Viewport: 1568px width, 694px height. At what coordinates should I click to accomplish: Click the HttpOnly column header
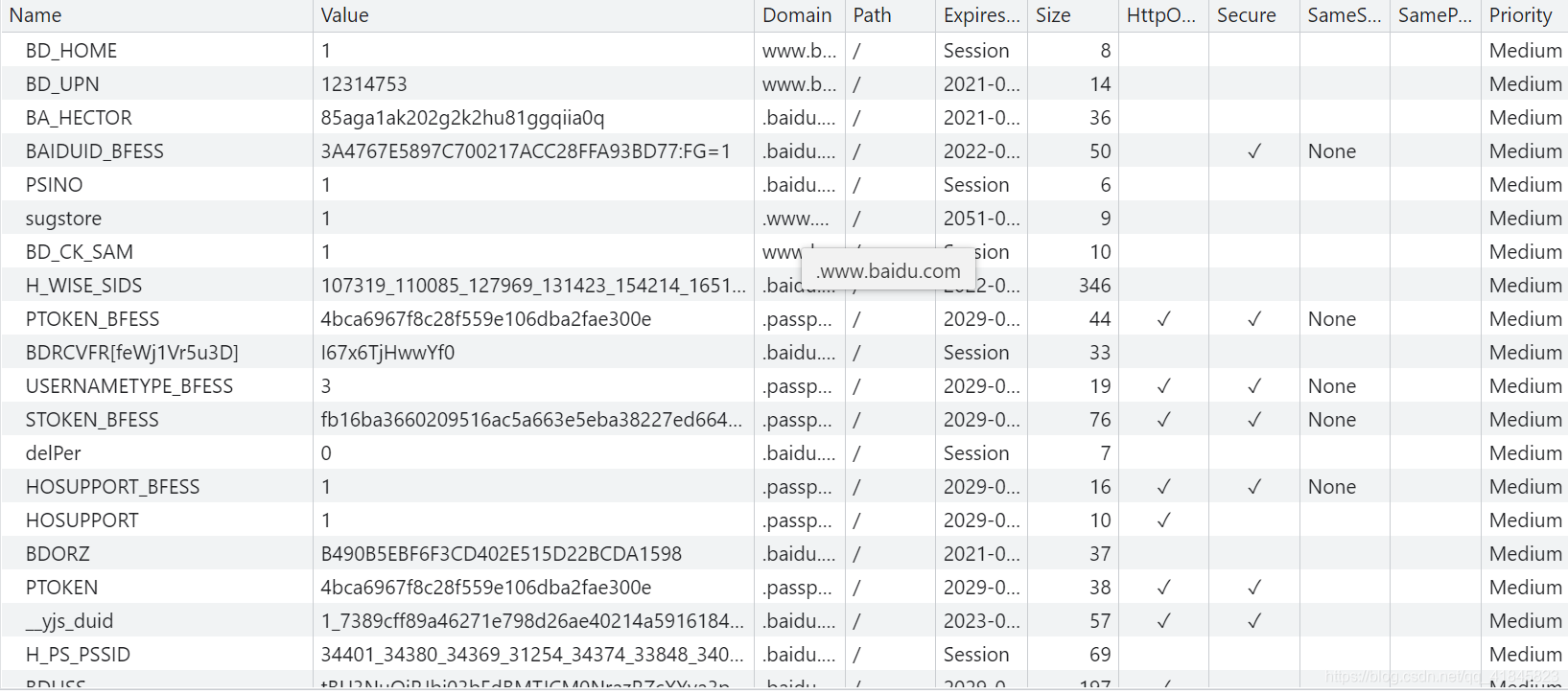1162,15
